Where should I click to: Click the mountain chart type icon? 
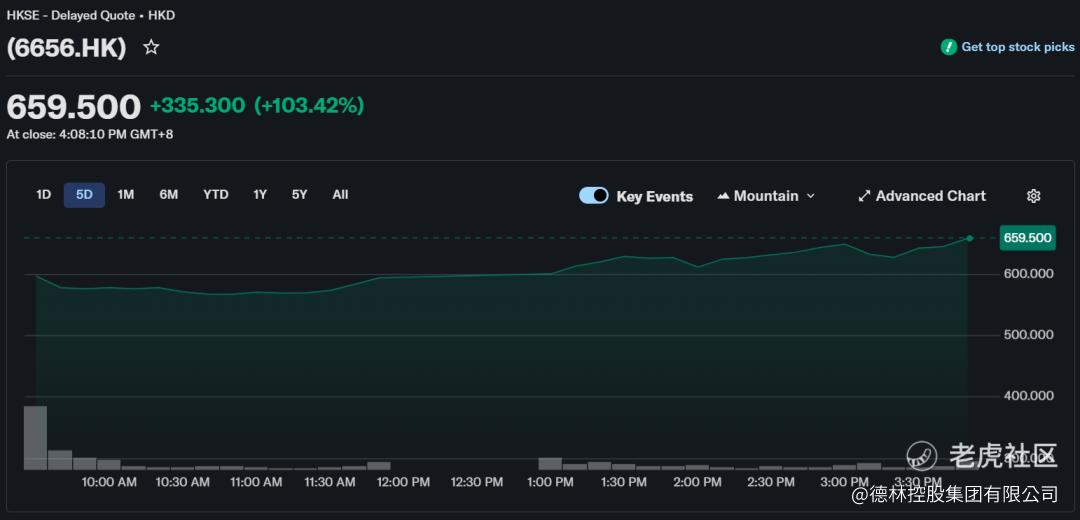723,196
